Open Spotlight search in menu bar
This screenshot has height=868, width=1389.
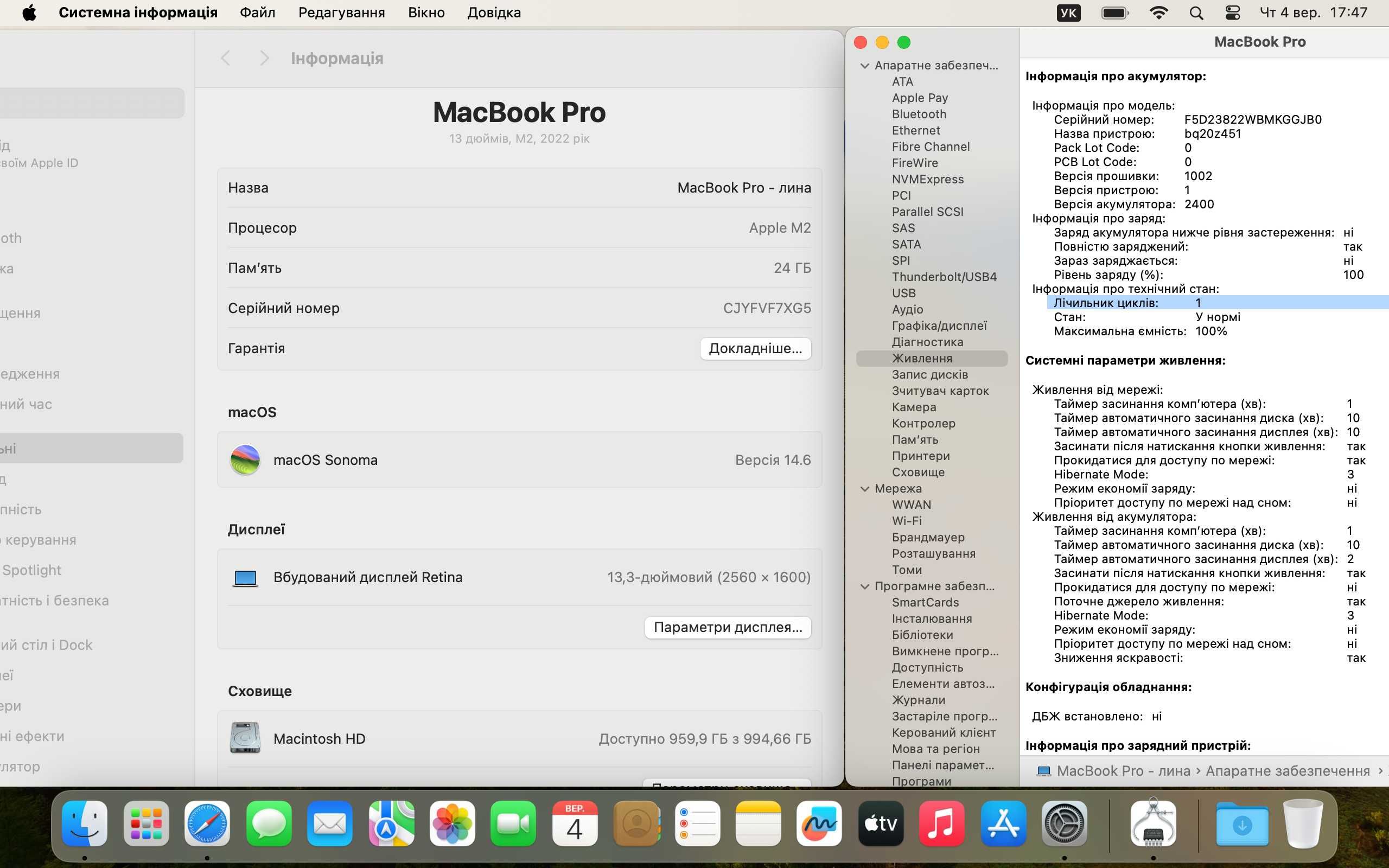(x=1196, y=12)
